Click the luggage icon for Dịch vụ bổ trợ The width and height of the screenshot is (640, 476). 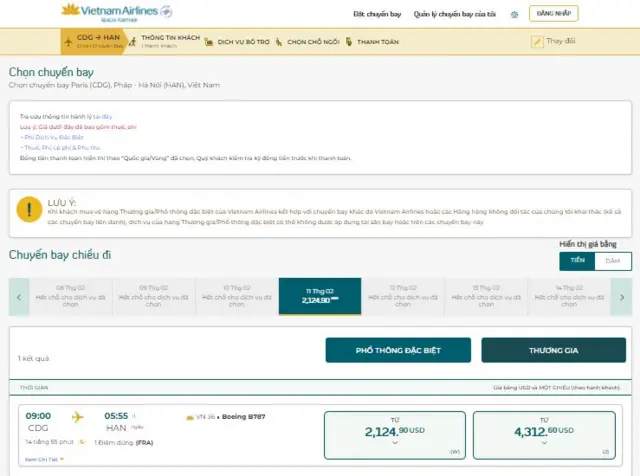coord(209,42)
